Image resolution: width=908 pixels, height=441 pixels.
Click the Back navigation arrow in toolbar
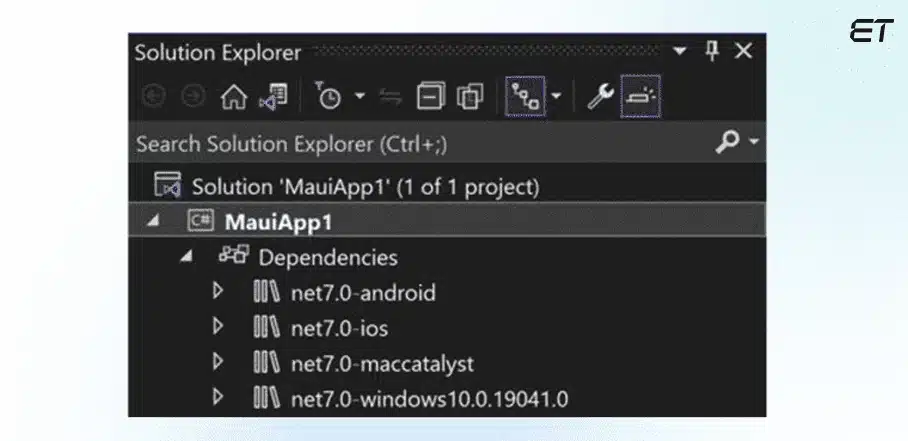point(153,97)
